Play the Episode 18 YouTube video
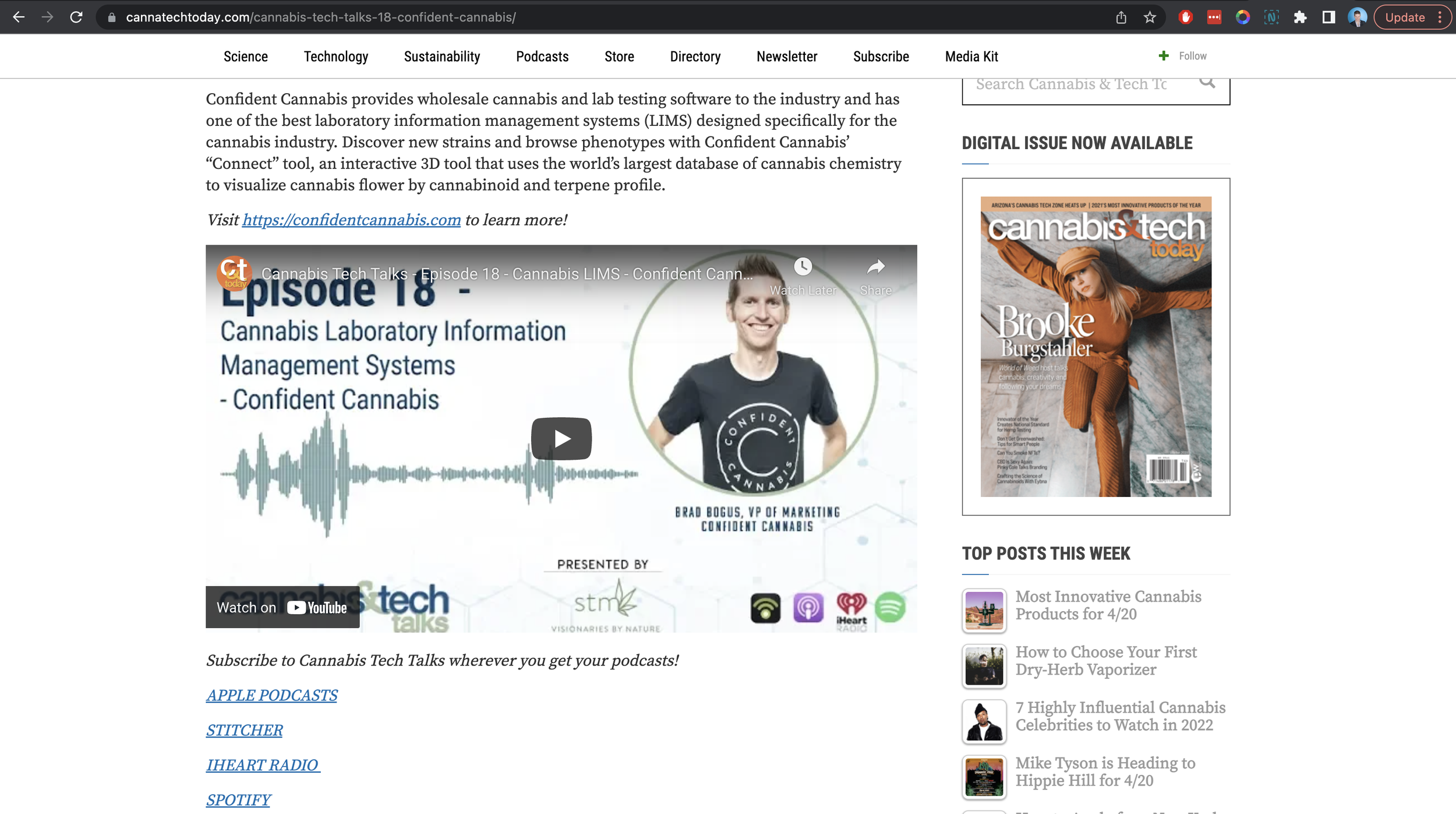This screenshot has height=814, width=1456. (561, 438)
